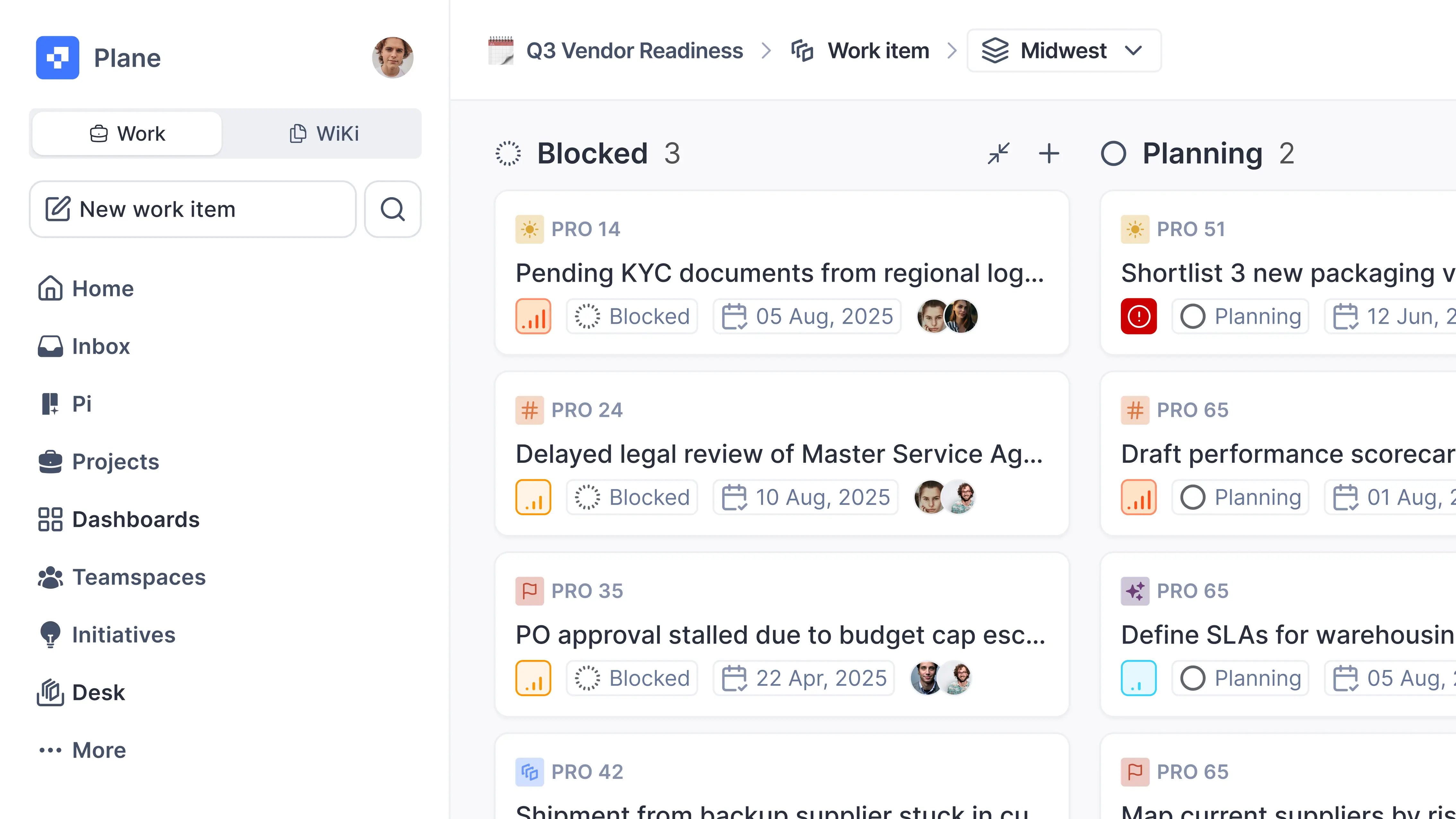
Task: Add item to Blocked column
Action: (x=1048, y=153)
